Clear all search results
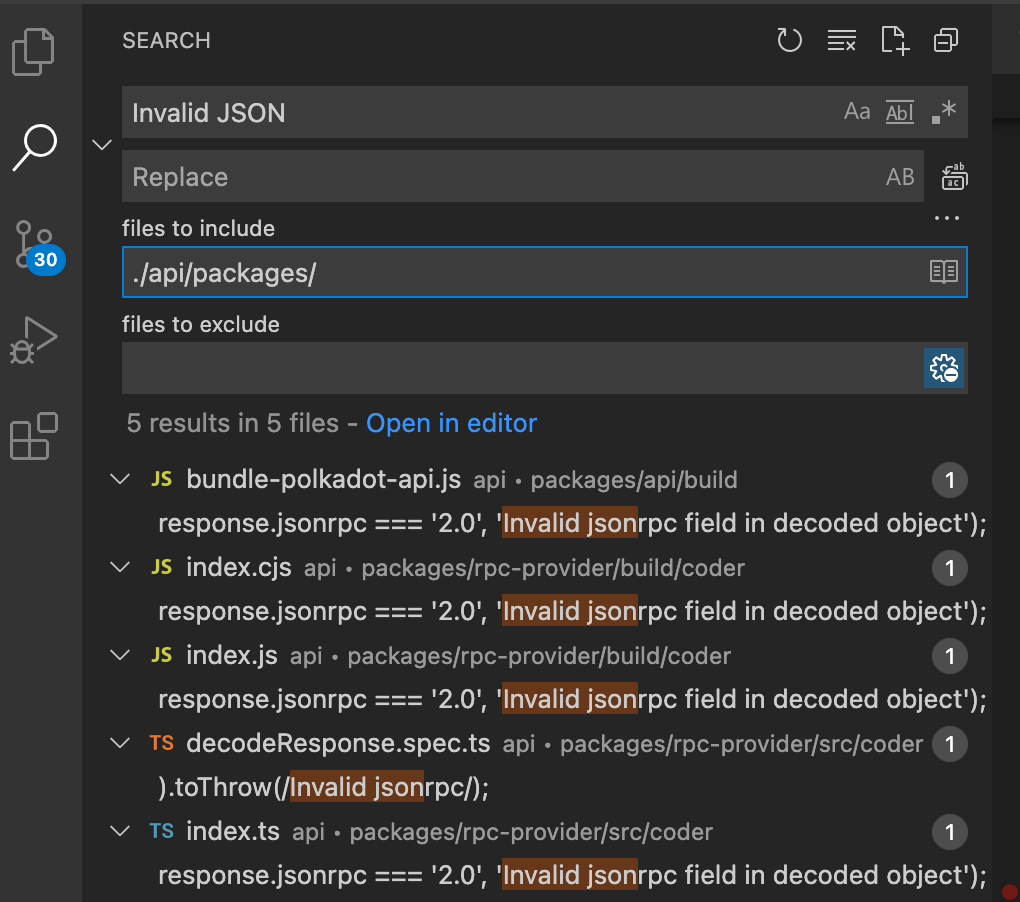Viewport: 1020px width, 902px height. [x=841, y=40]
